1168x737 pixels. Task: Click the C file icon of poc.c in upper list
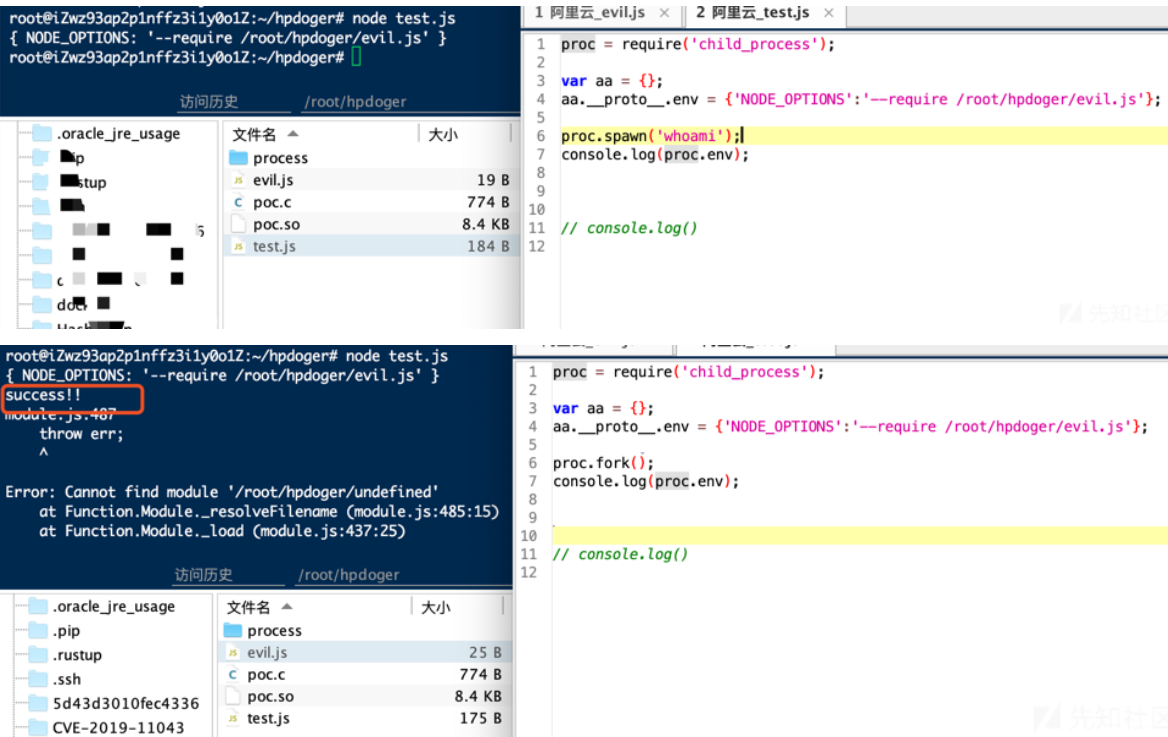coord(238,202)
